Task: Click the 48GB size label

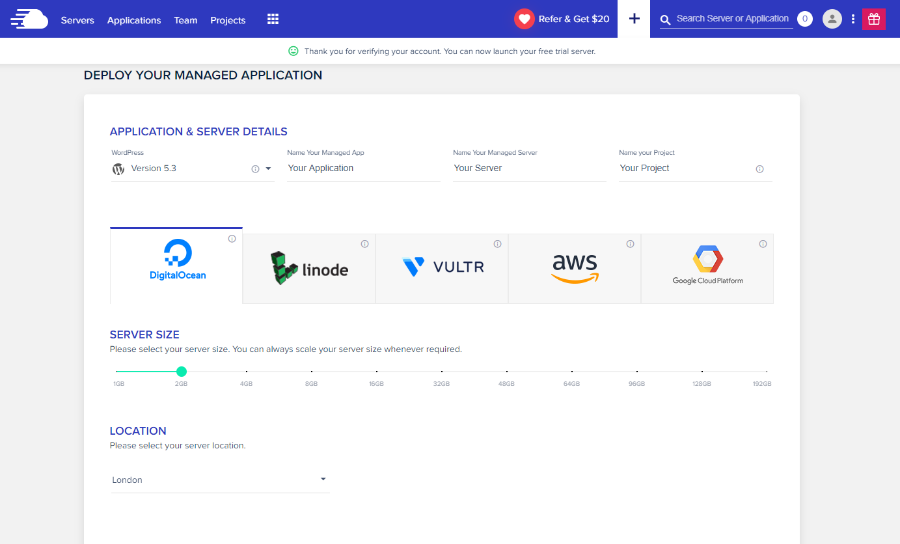Action: (506, 383)
